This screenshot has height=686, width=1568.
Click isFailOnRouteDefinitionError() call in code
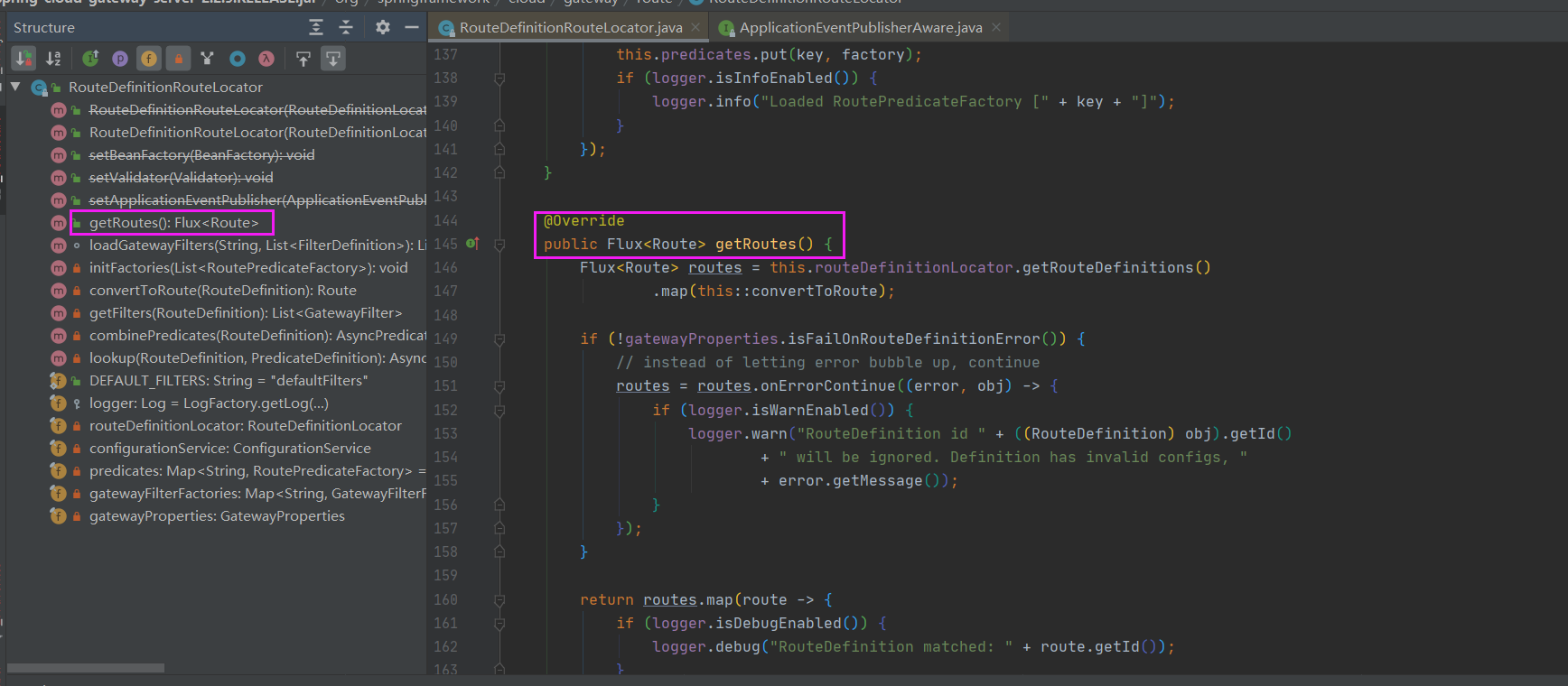927,339
